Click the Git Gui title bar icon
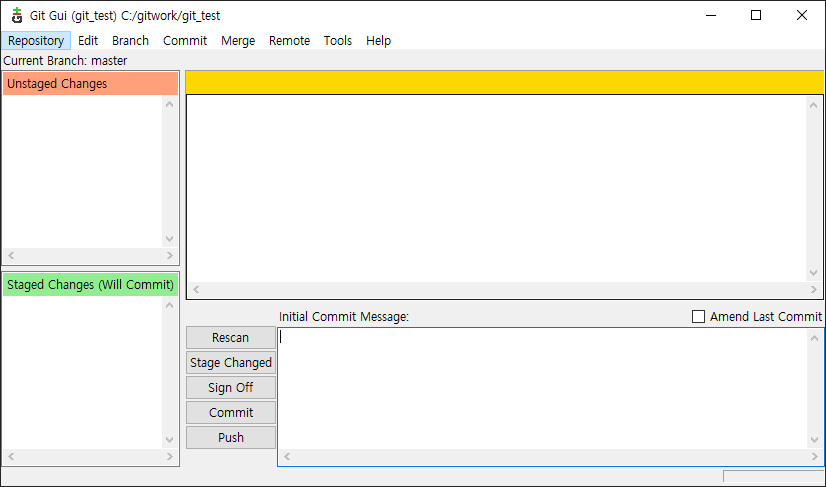 pos(16,15)
